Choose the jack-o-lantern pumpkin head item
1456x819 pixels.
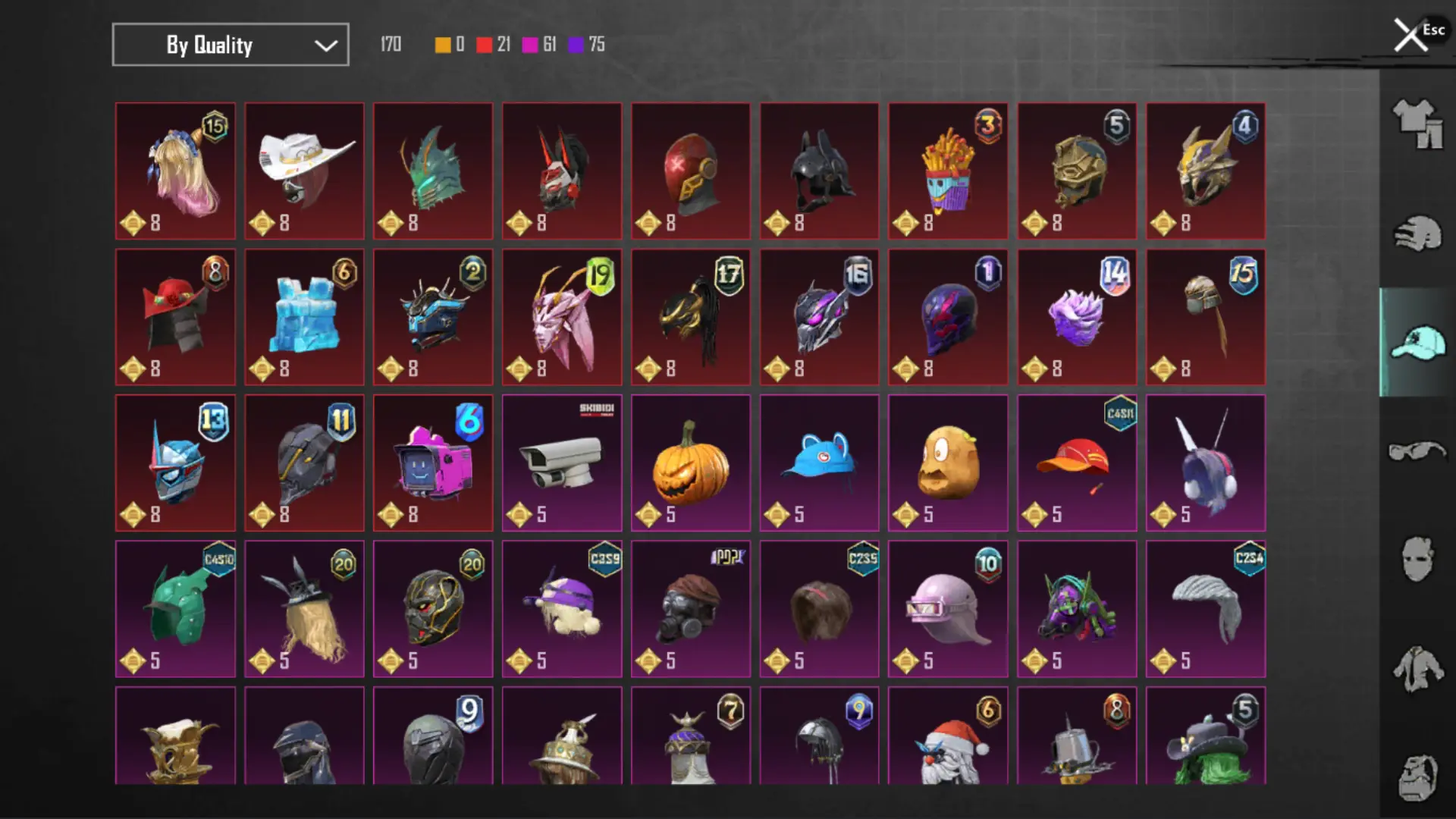coord(691,463)
